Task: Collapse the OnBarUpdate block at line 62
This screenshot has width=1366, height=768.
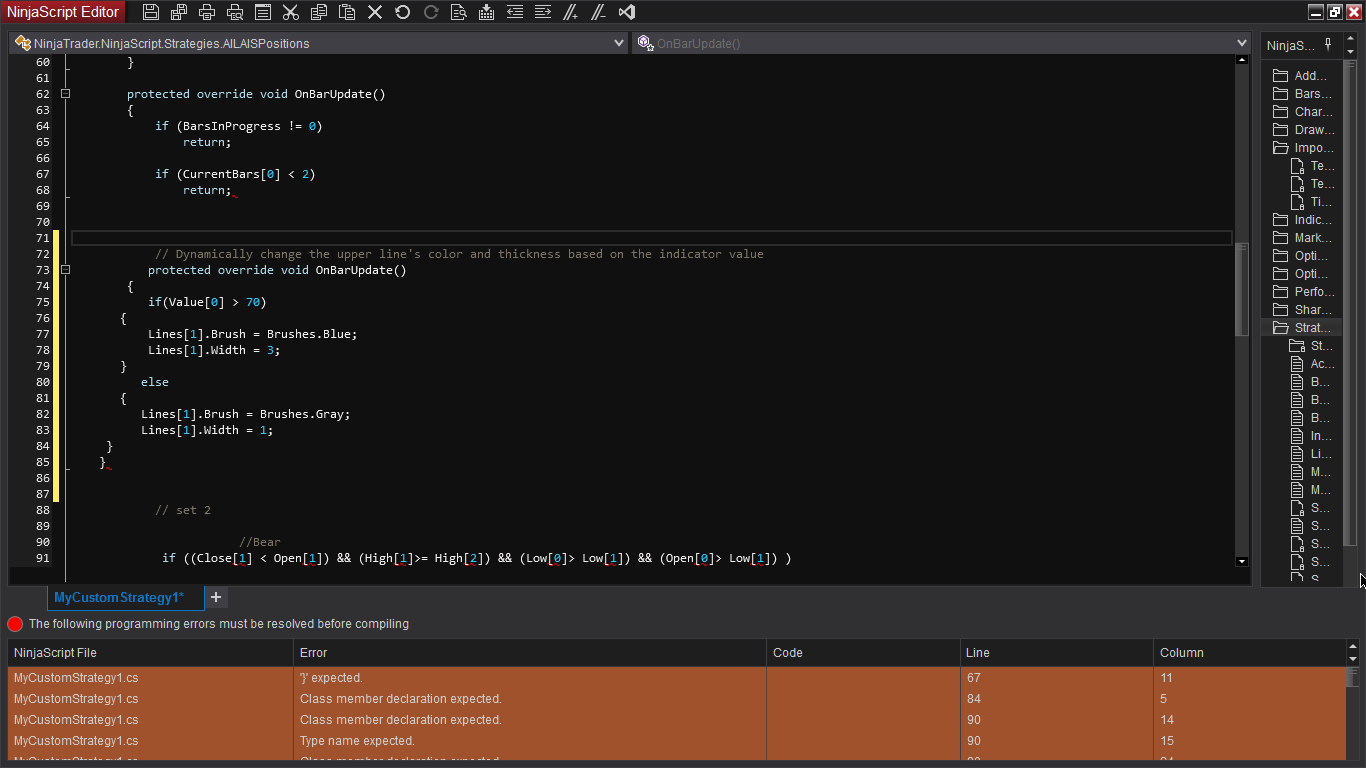Action: tap(66, 94)
